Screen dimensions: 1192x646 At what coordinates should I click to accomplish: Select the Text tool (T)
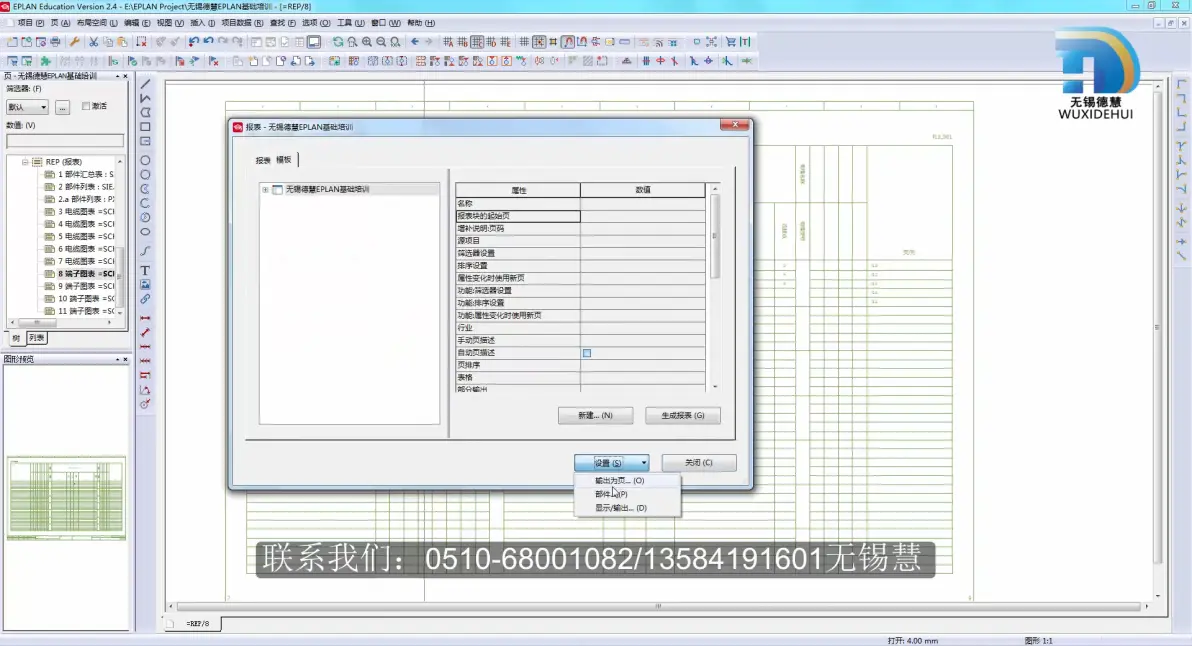[x=145, y=271]
